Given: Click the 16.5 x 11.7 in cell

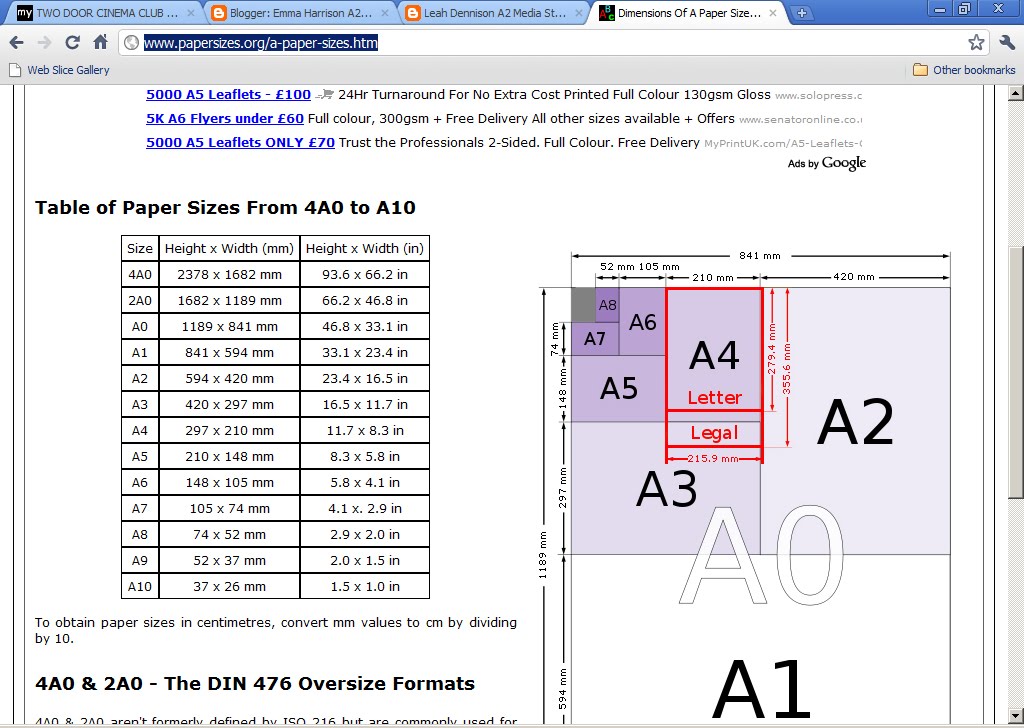Looking at the screenshot, I should 364,404.
